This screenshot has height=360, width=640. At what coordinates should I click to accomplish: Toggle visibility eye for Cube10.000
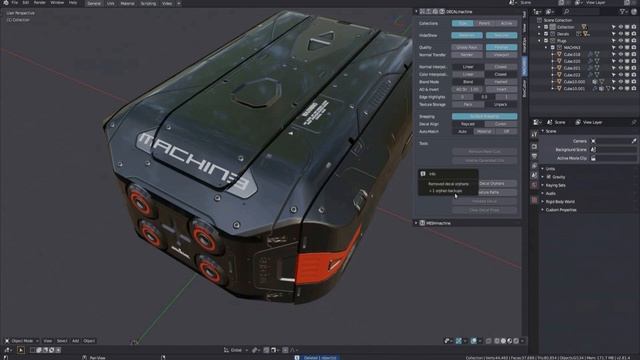[x=621, y=82]
